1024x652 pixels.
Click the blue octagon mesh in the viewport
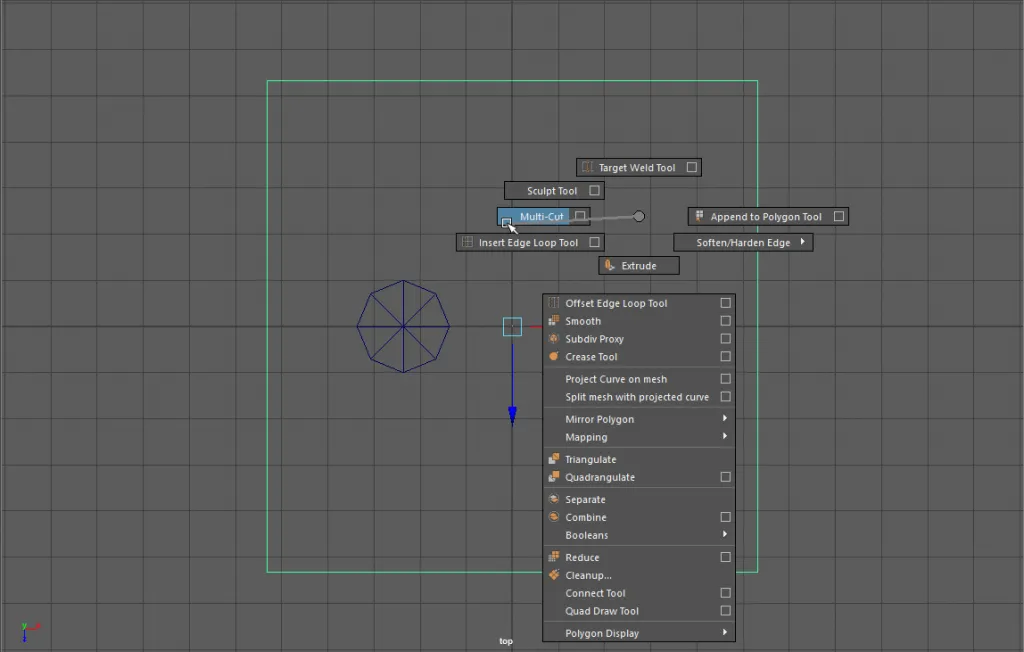click(x=403, y=326)
